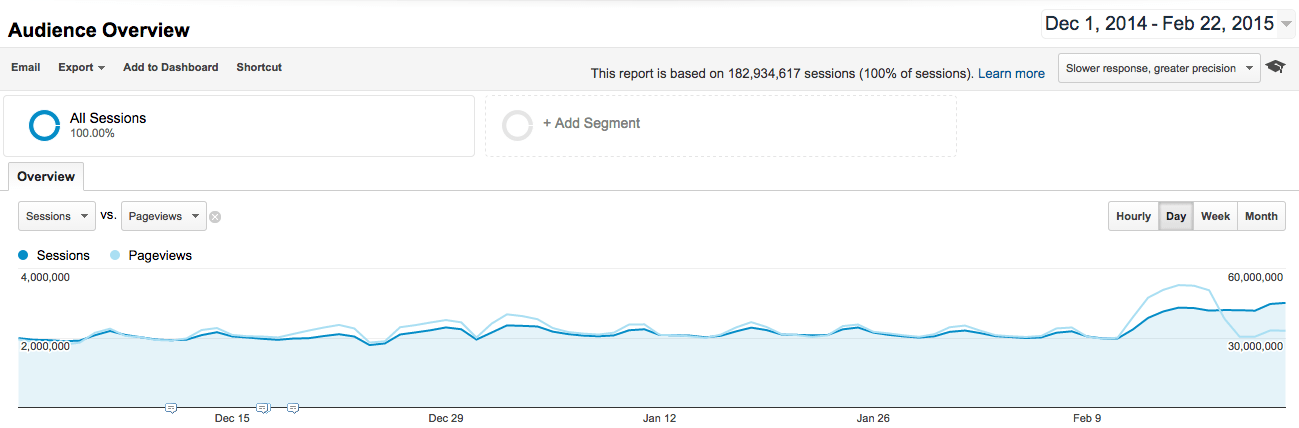Click the leftmost annotation marker below chart
Screen dimensions: 1299x428
(171, 408)
